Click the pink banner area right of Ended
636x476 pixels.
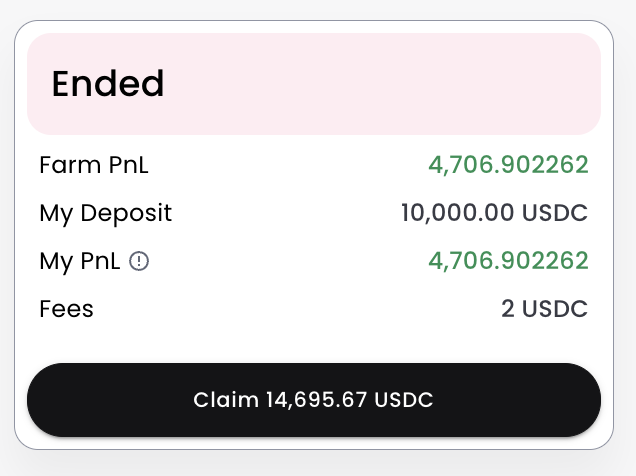coord(400,84)
